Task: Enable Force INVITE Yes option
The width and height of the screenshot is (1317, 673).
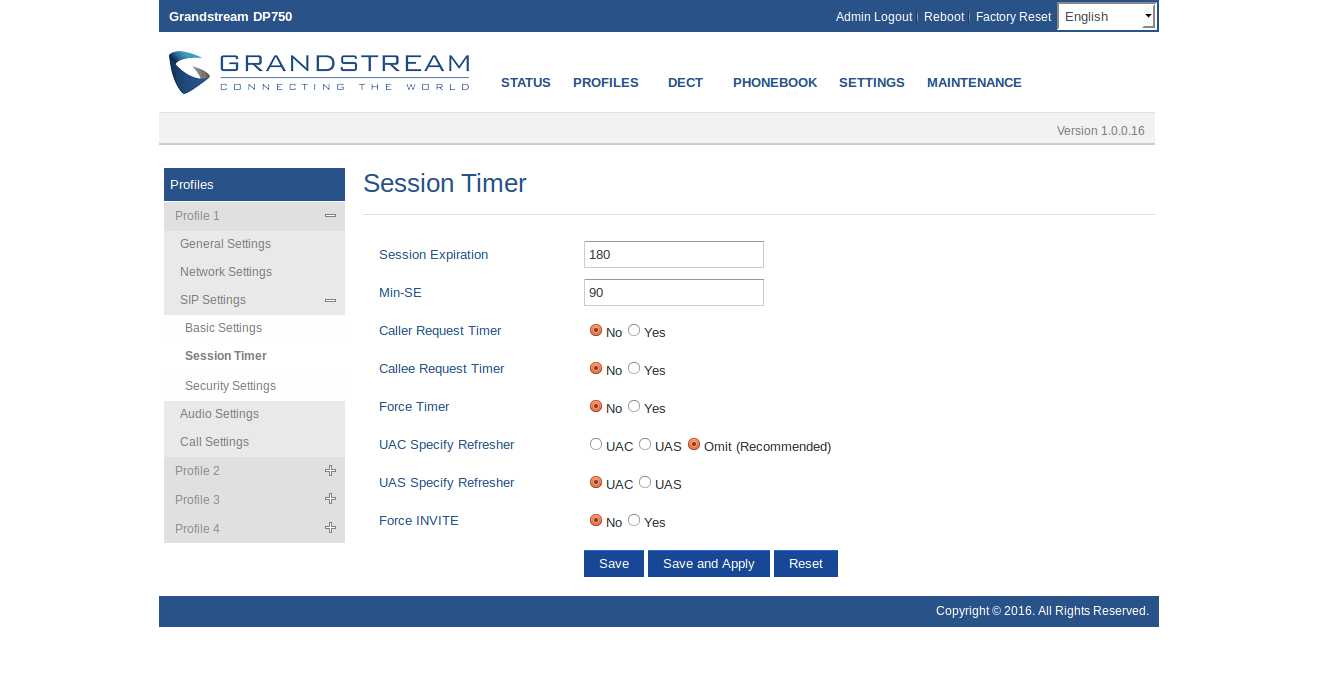Action: pyautogui.click(x=634, y=520)
